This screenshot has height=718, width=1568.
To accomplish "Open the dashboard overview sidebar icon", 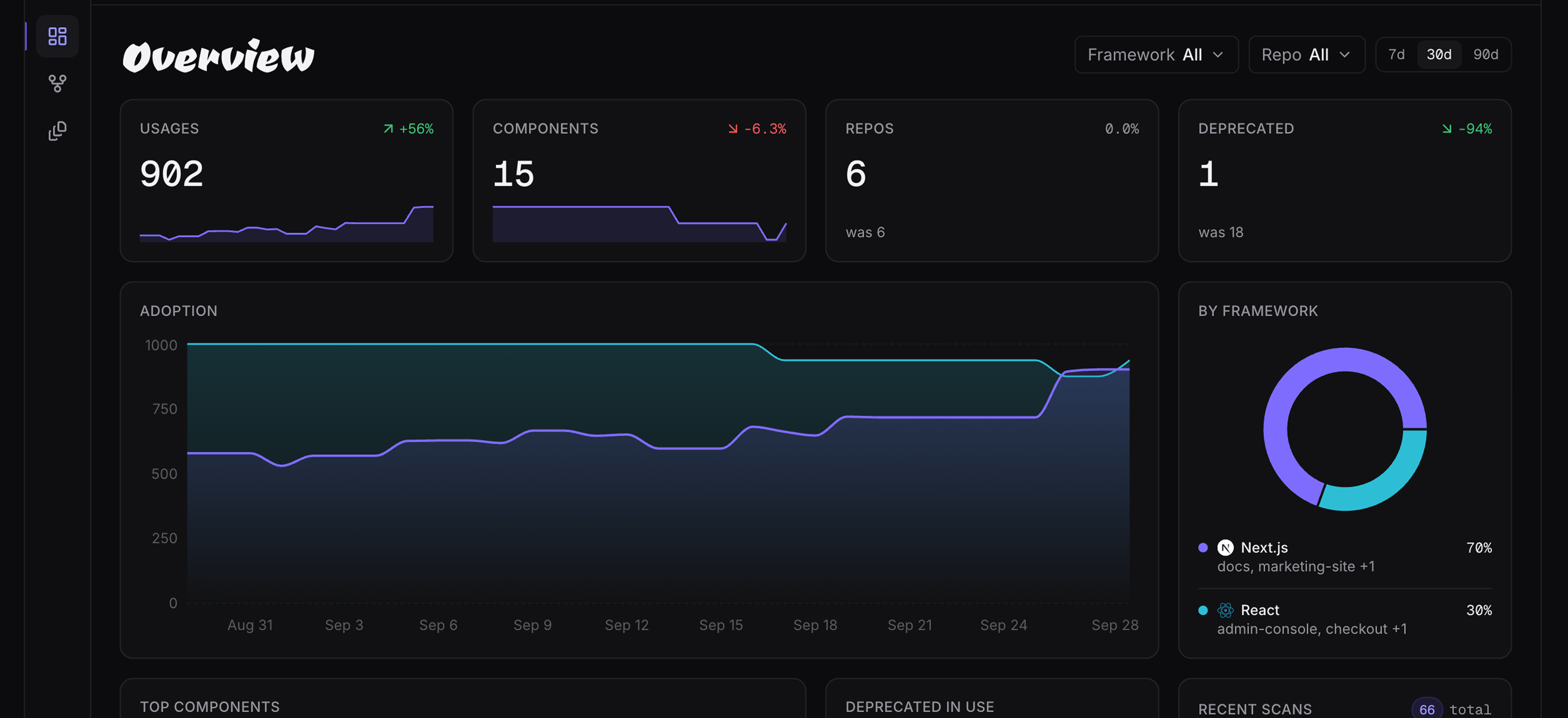I will [x=57, y=36].
